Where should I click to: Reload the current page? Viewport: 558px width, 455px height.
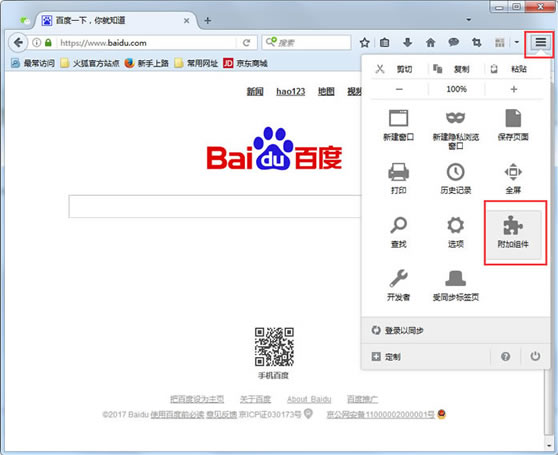(246, 43)
